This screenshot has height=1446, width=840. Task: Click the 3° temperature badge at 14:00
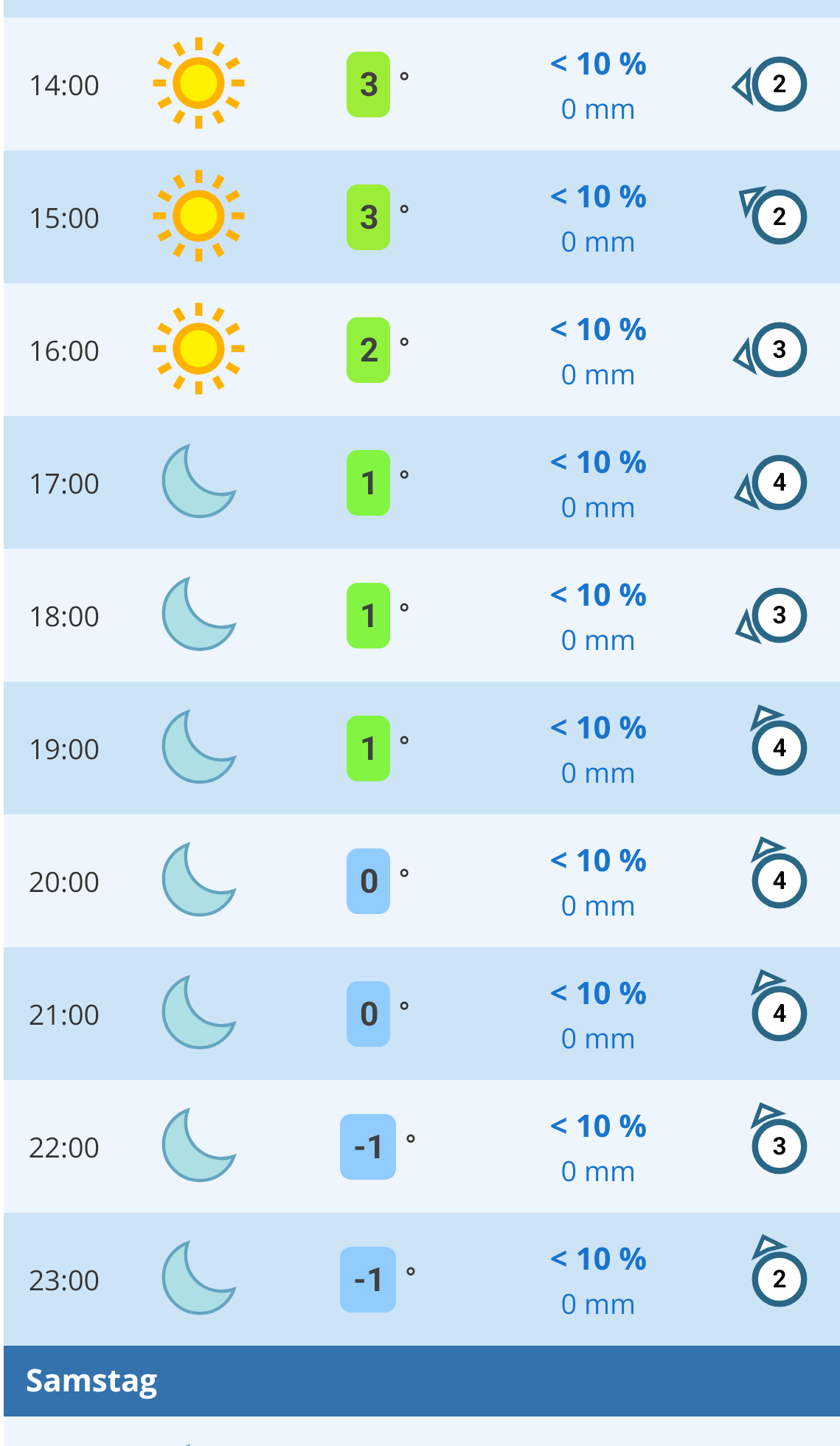pos(368,84)
